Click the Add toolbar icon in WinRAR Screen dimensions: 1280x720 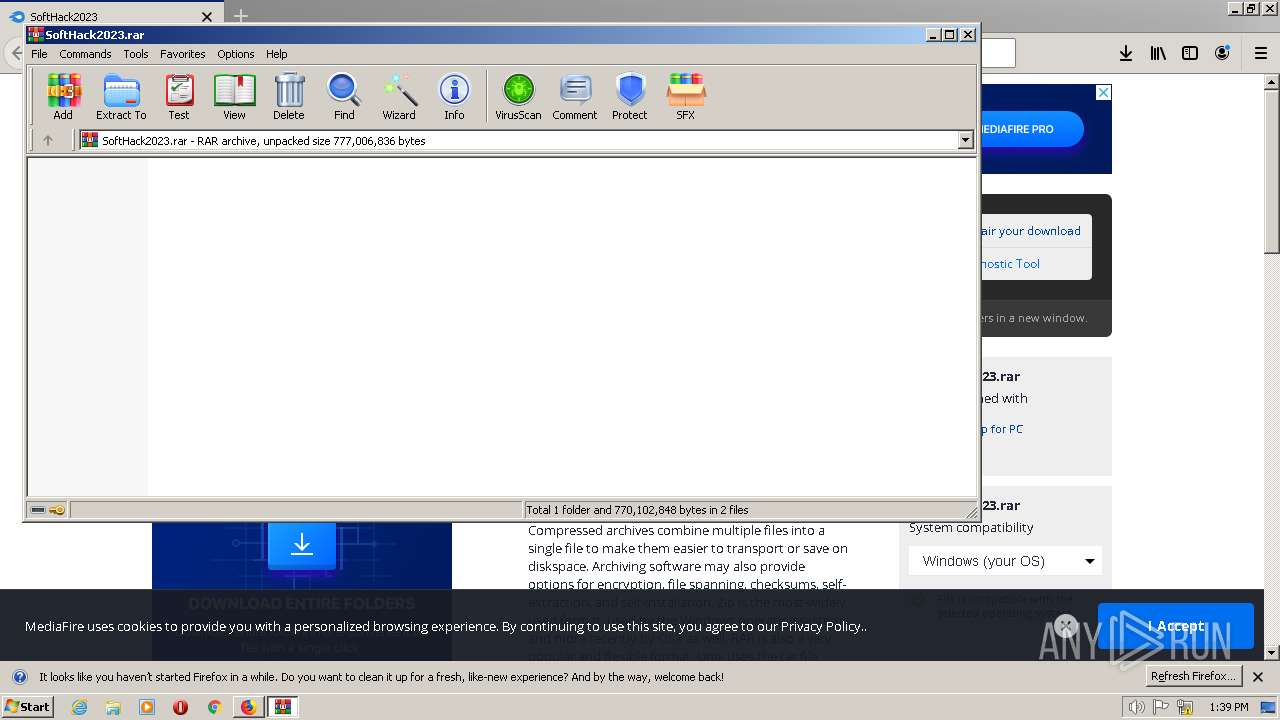click(x=63, y=97)
